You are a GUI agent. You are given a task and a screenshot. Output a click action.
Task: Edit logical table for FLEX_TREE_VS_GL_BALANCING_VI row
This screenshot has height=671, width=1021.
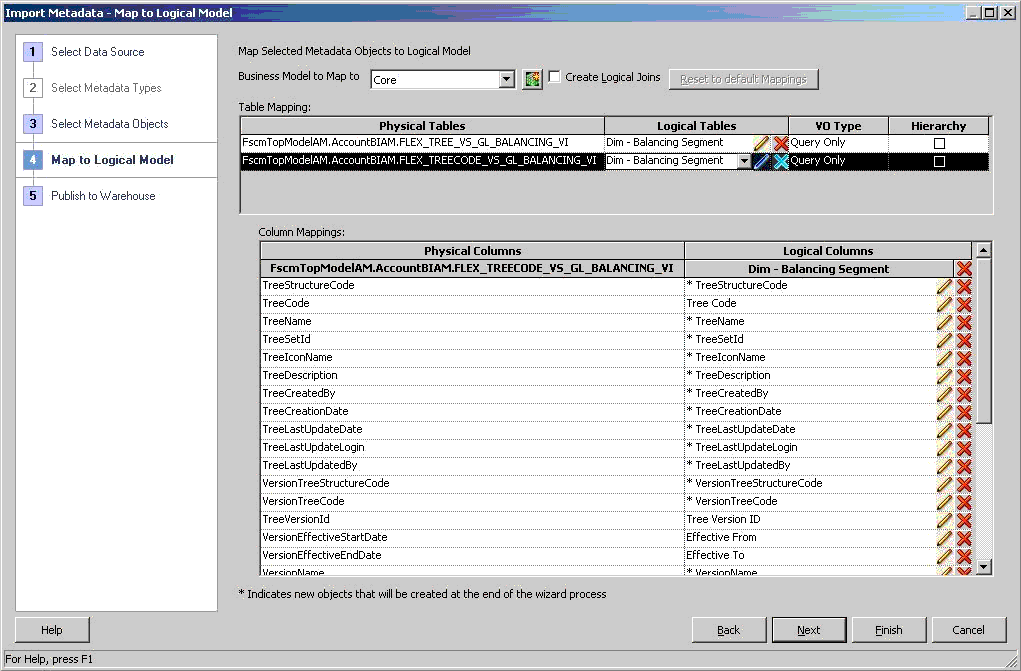click(761, 143)
